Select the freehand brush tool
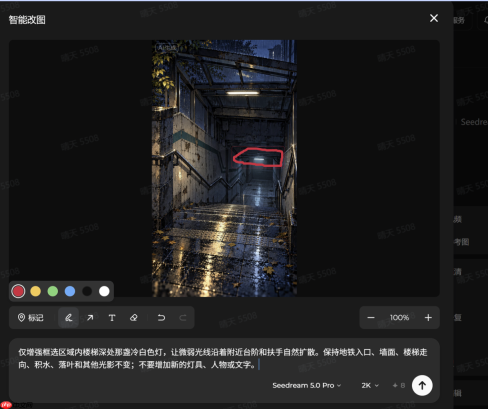The width and height of the screenshot is (488, 409). pos(68,318)
